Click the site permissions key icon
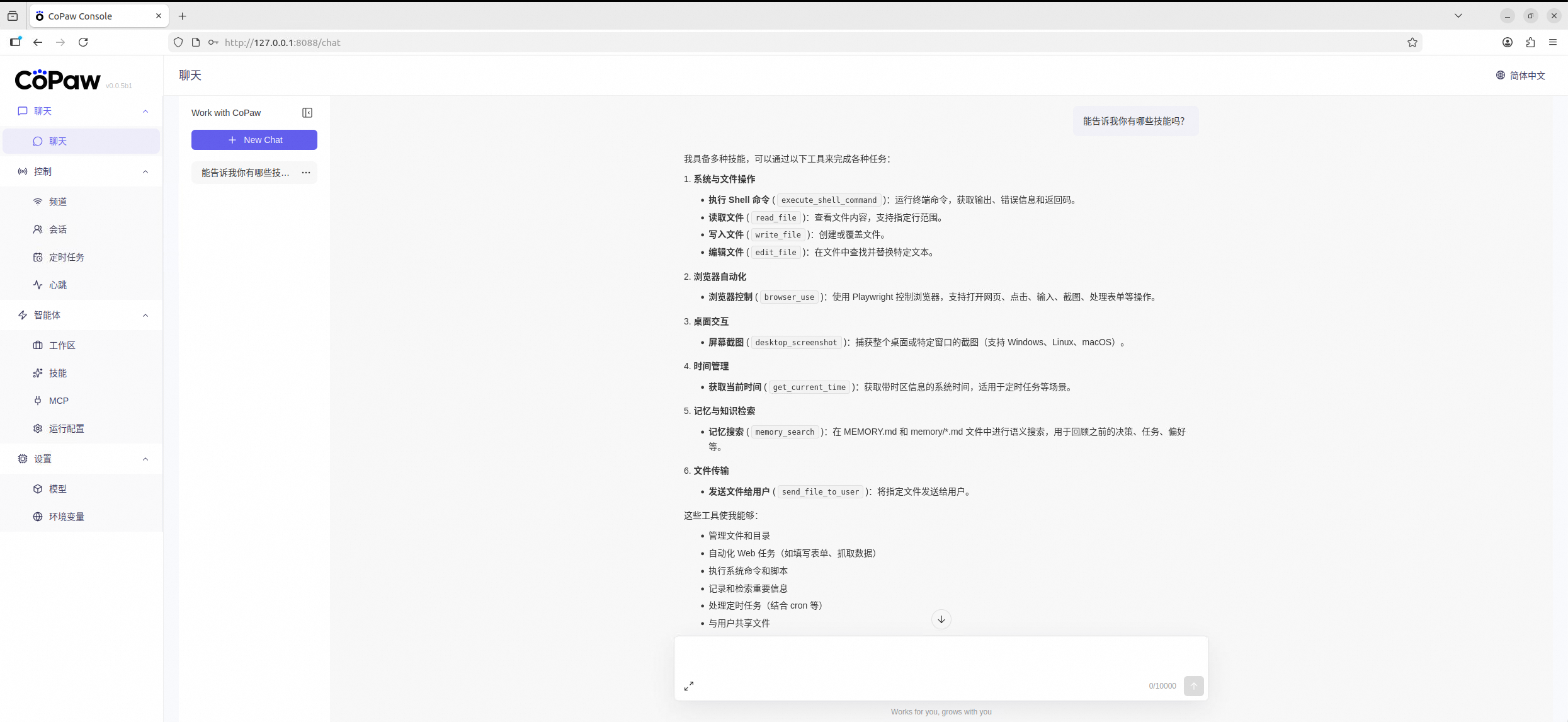The height and width of the screenshot is (722, 1568). (x=213, y=42)
